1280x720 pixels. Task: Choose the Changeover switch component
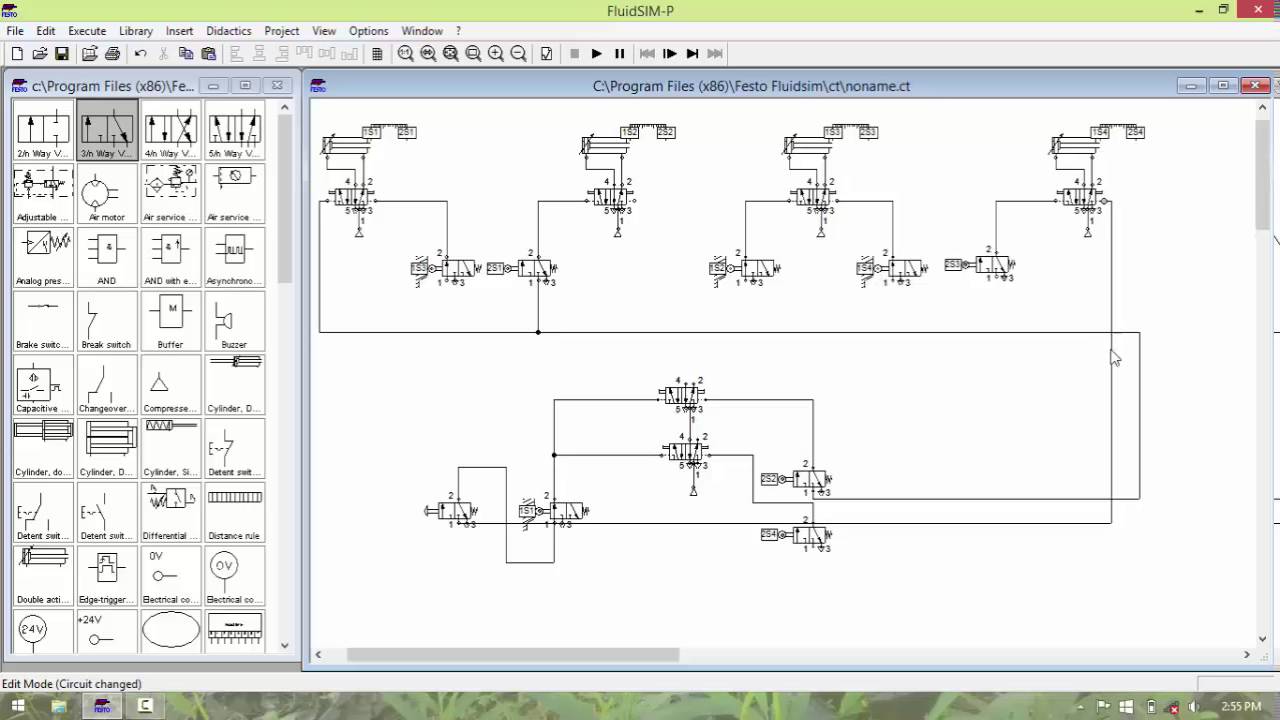tap(107, 386)
